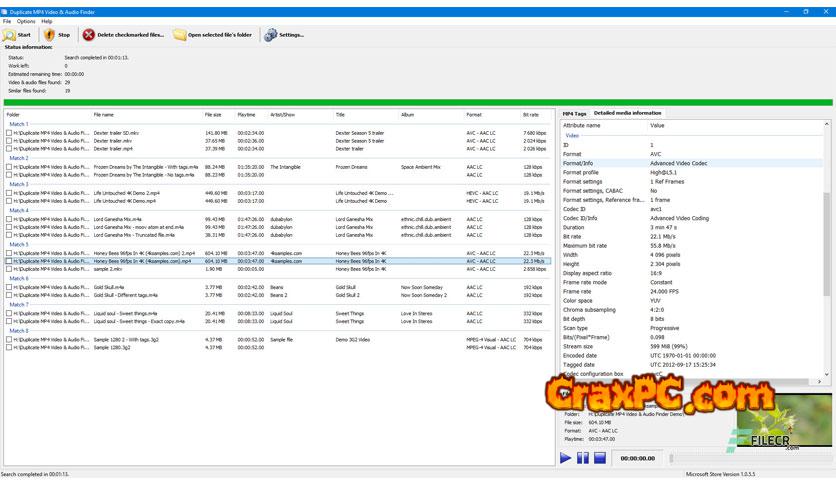Start the duplicate search with the Start icon
Image resolution: width=836 pixels, height=484 pixels.
9,35
